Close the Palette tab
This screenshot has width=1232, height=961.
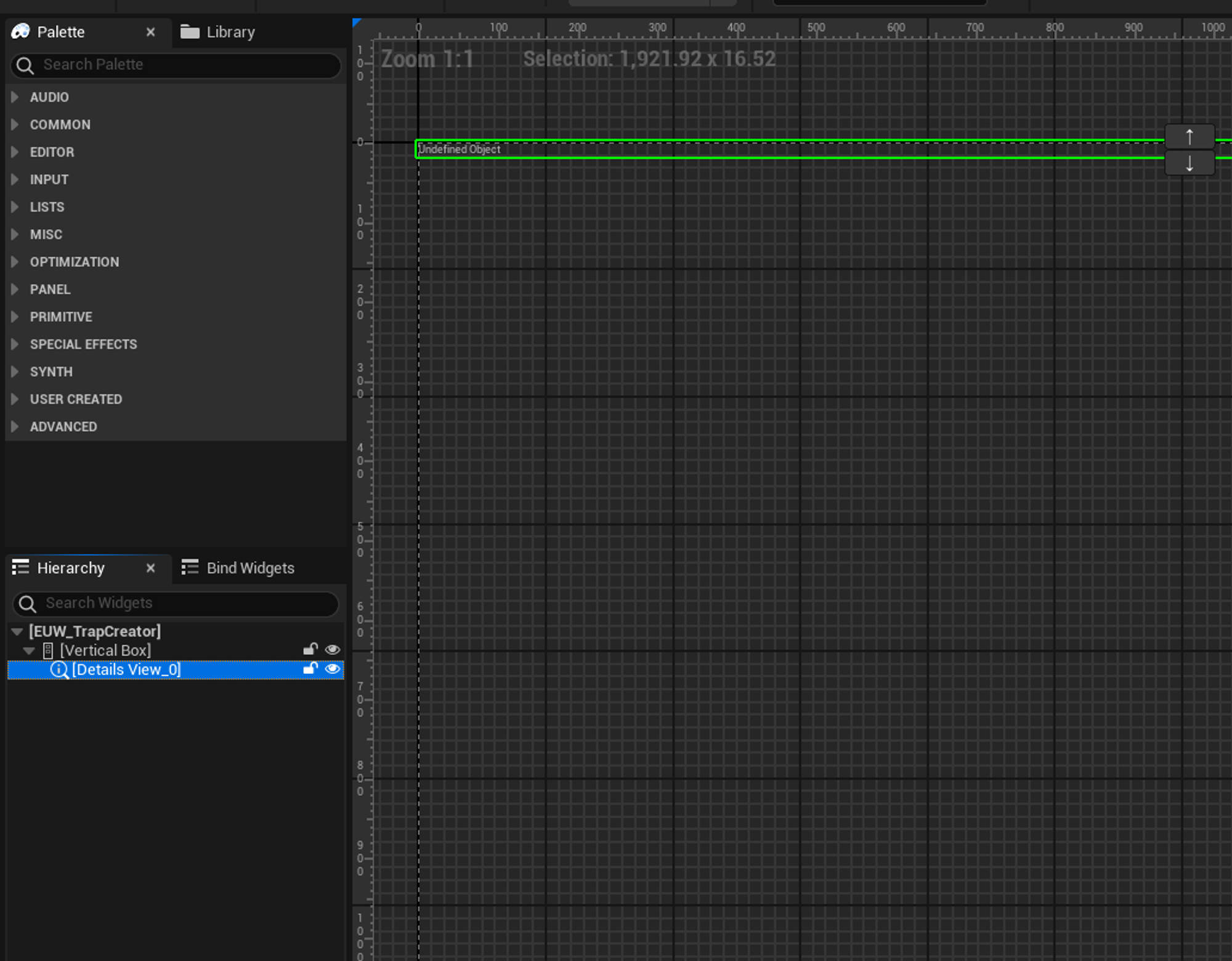tap(150, 32)
